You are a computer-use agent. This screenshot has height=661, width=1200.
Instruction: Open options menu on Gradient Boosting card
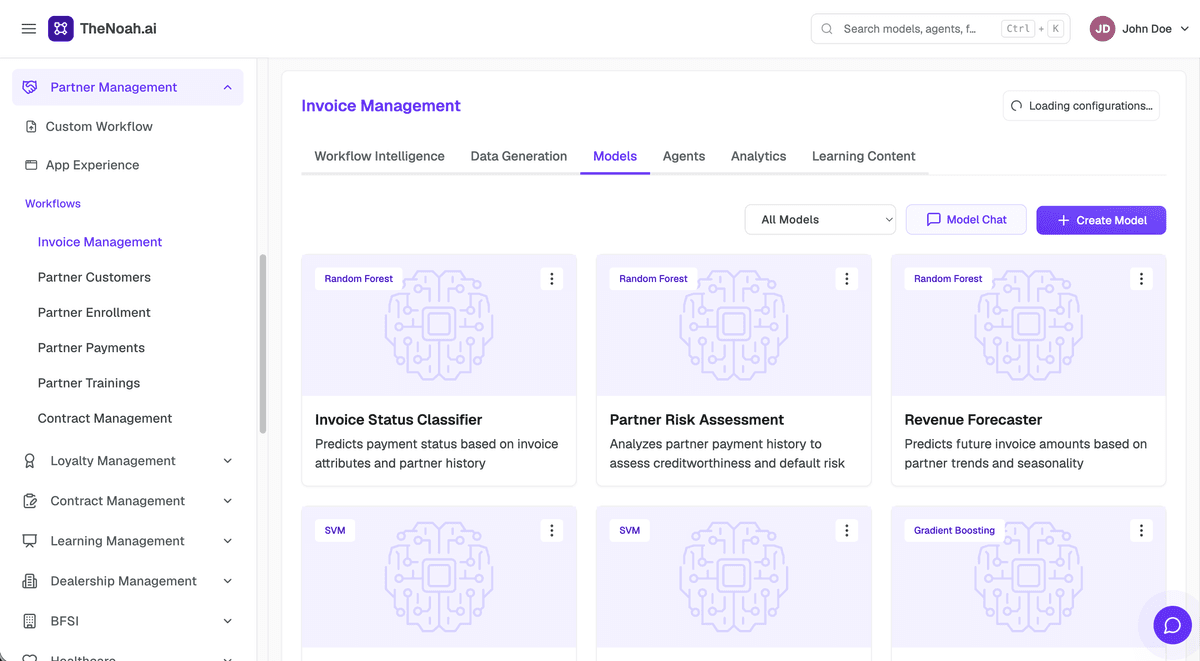point(1141,530)
